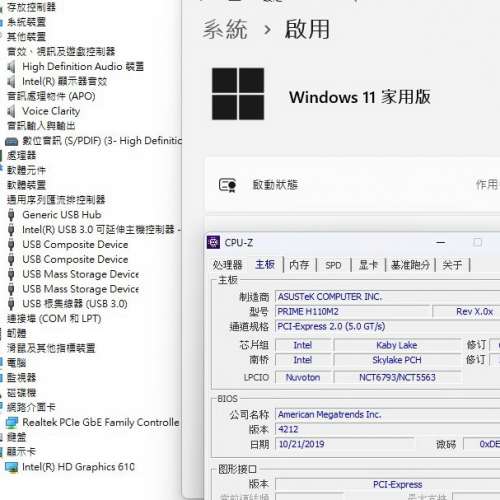This screenshot has width=500, height=500.
Task: Click the Skylake PCH southbridge field
Action: (397, 360)
